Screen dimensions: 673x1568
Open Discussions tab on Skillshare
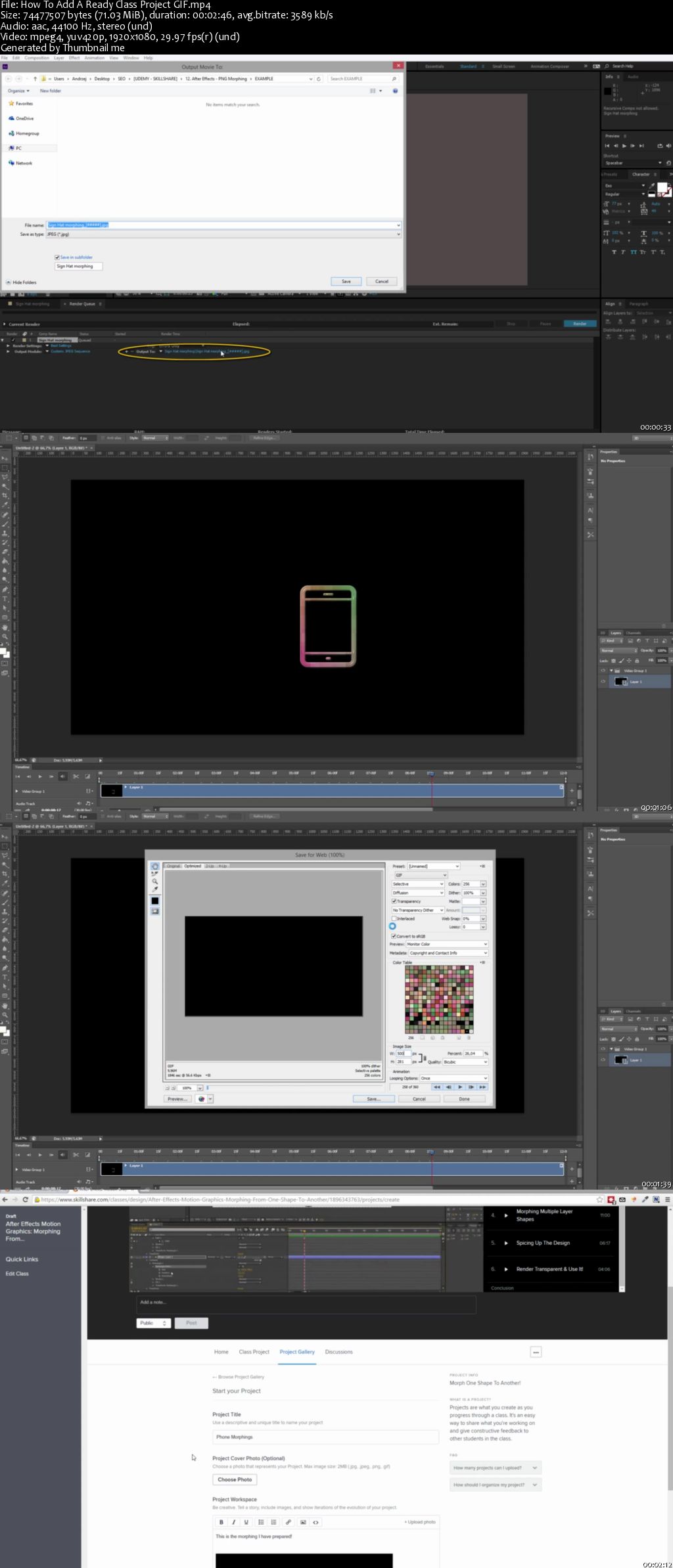coord(338,1352)
